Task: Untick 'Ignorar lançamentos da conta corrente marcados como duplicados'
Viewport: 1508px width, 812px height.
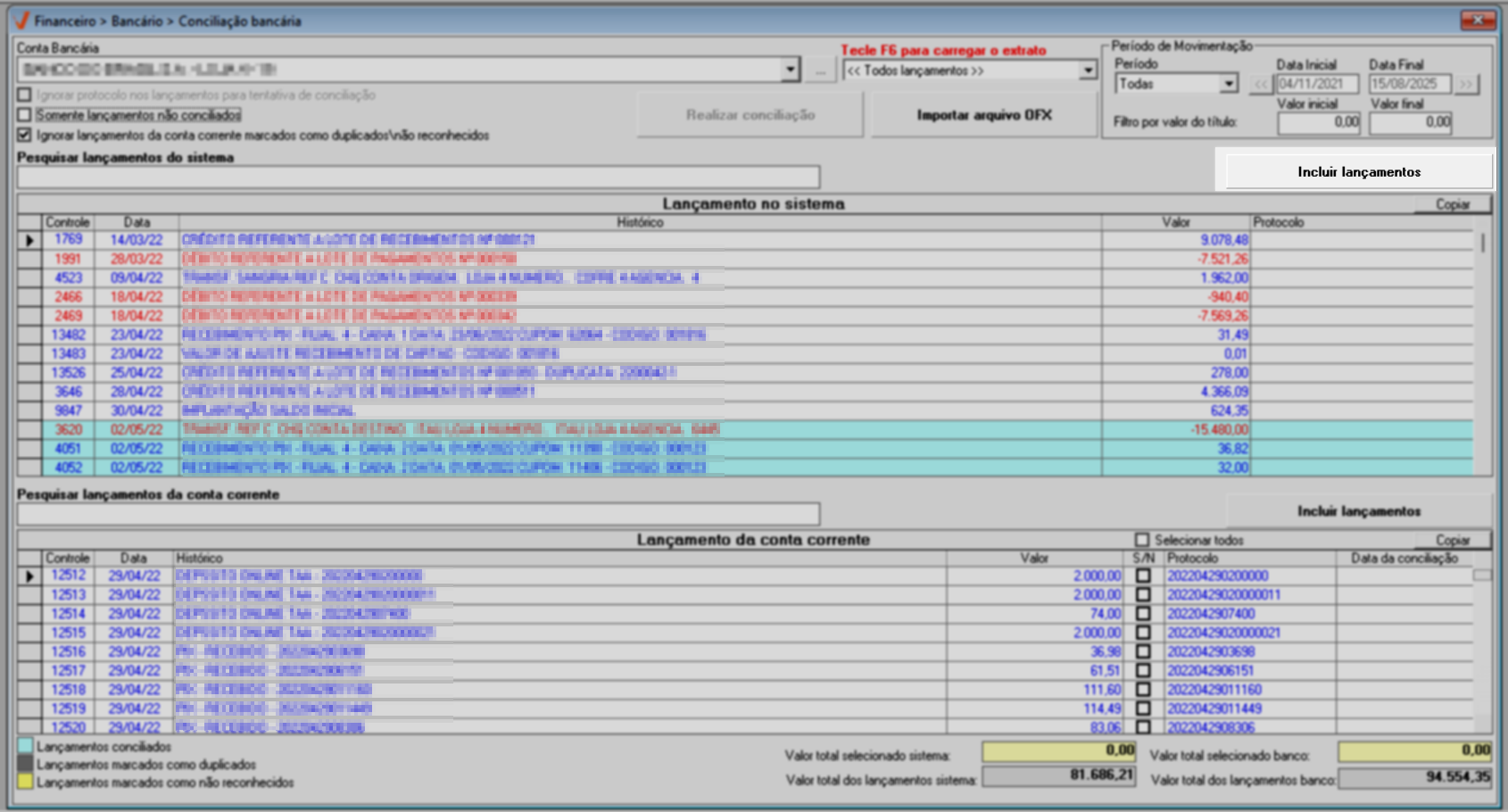Action: point(25,135)
